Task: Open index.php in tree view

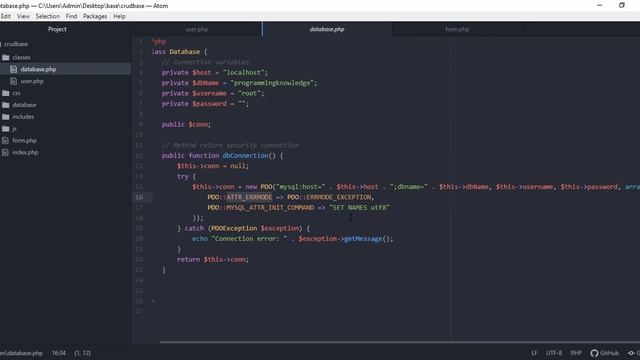Action: (25, 153)
